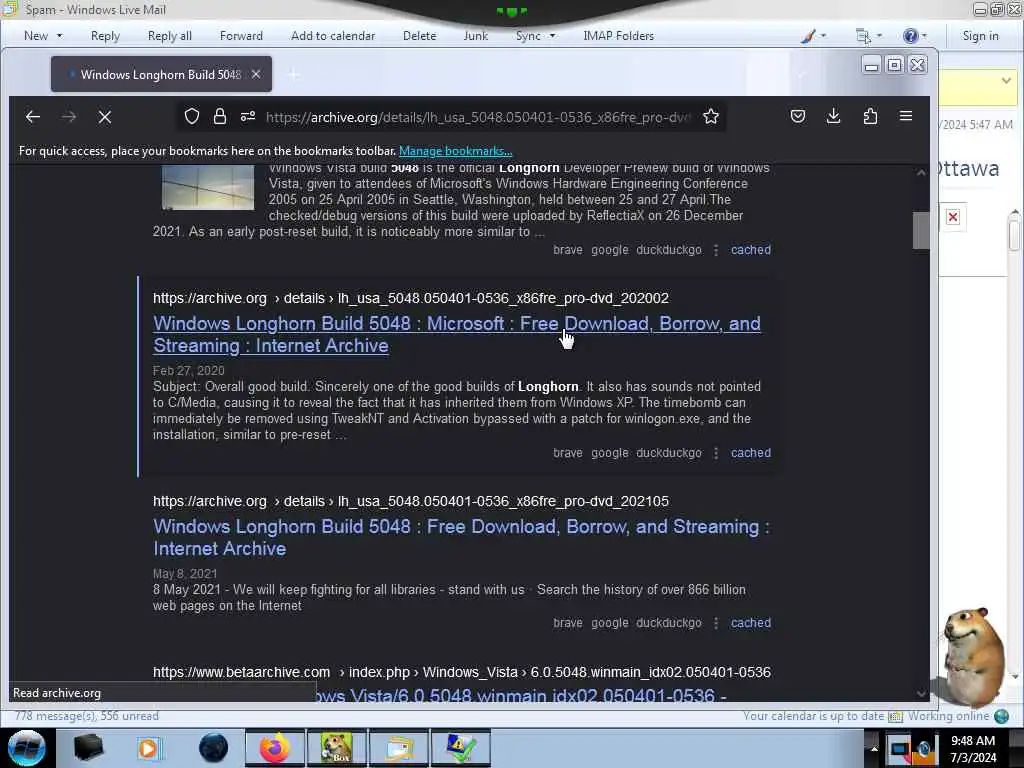The height and width of the screenshot is (768, 1024).
Task: Open the Firefox hamburger menu
Action: 906,116
